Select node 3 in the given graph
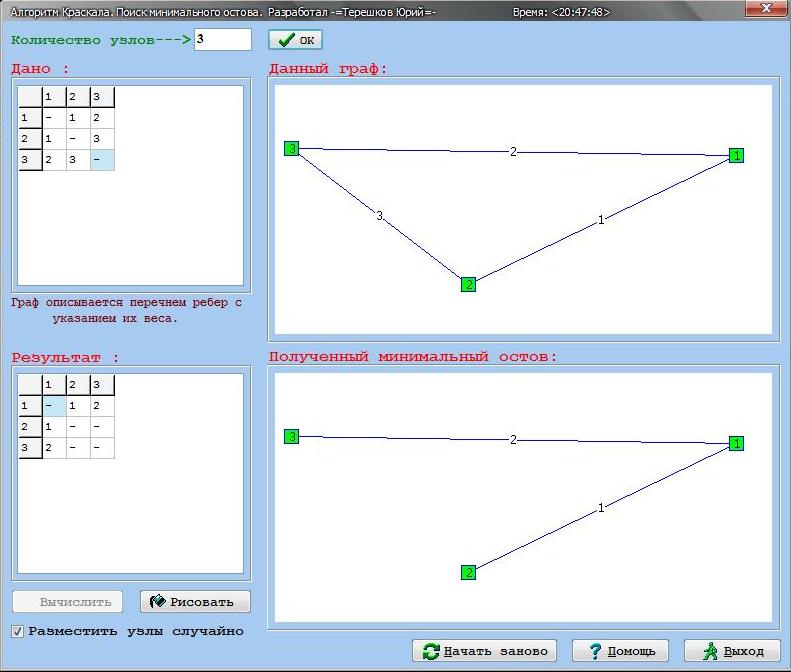 292,148
